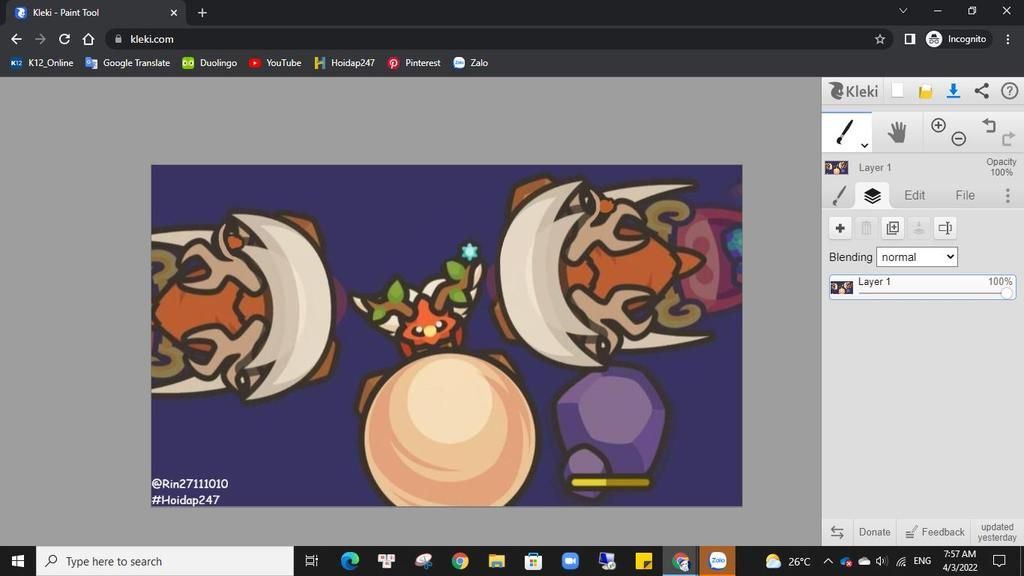Open Kleki help question mark icon
The image size is (1024, 576).
click(x=1009, y=91)
